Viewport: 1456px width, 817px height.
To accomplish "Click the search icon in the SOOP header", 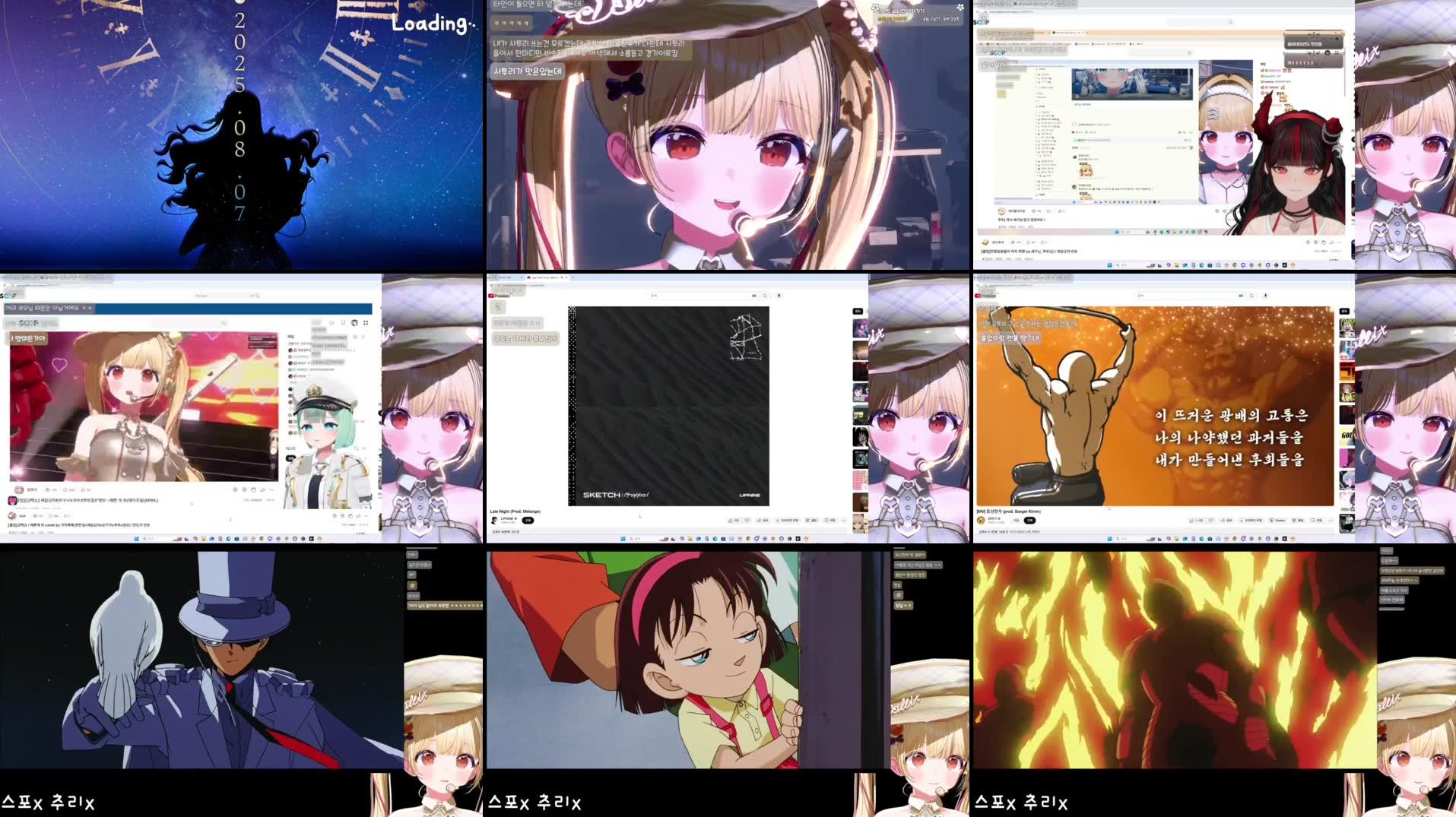I will tap(258, 296).
